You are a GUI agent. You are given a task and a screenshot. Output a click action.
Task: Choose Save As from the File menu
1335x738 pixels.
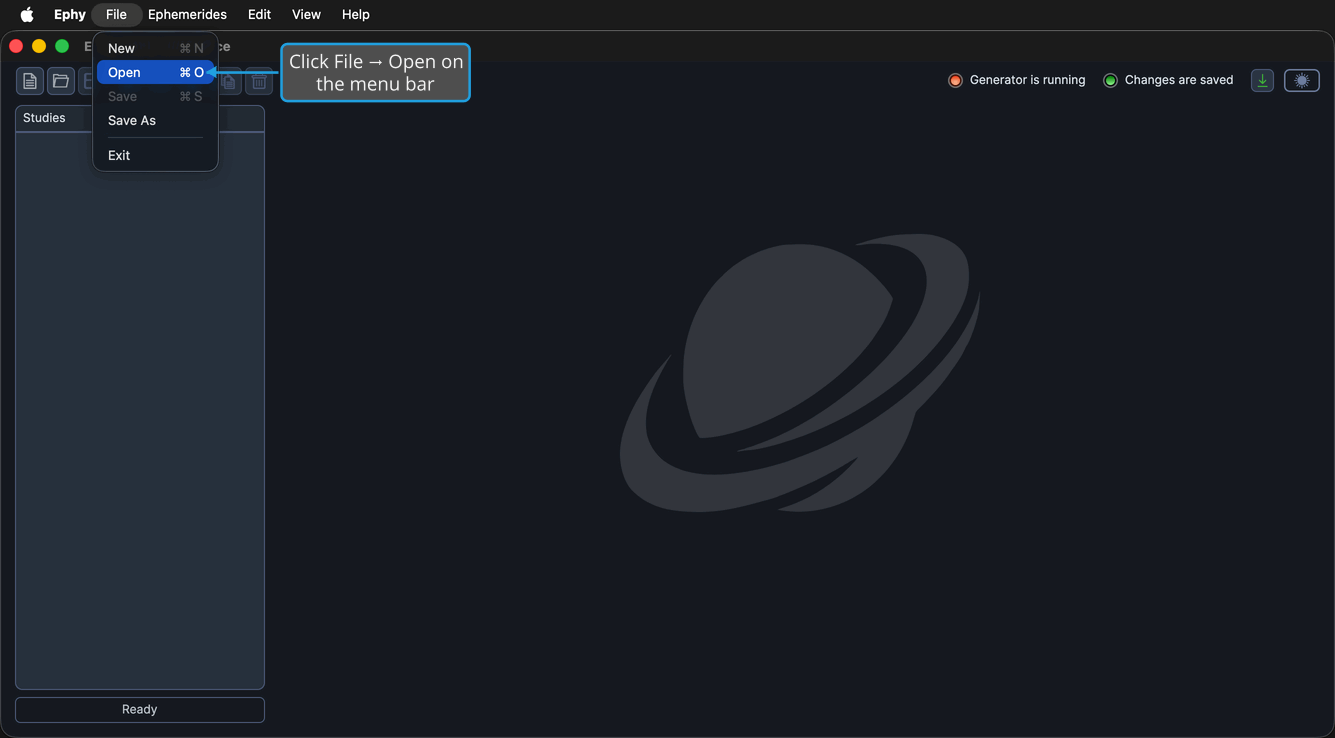pyautogui.click(x=155, y=120)
